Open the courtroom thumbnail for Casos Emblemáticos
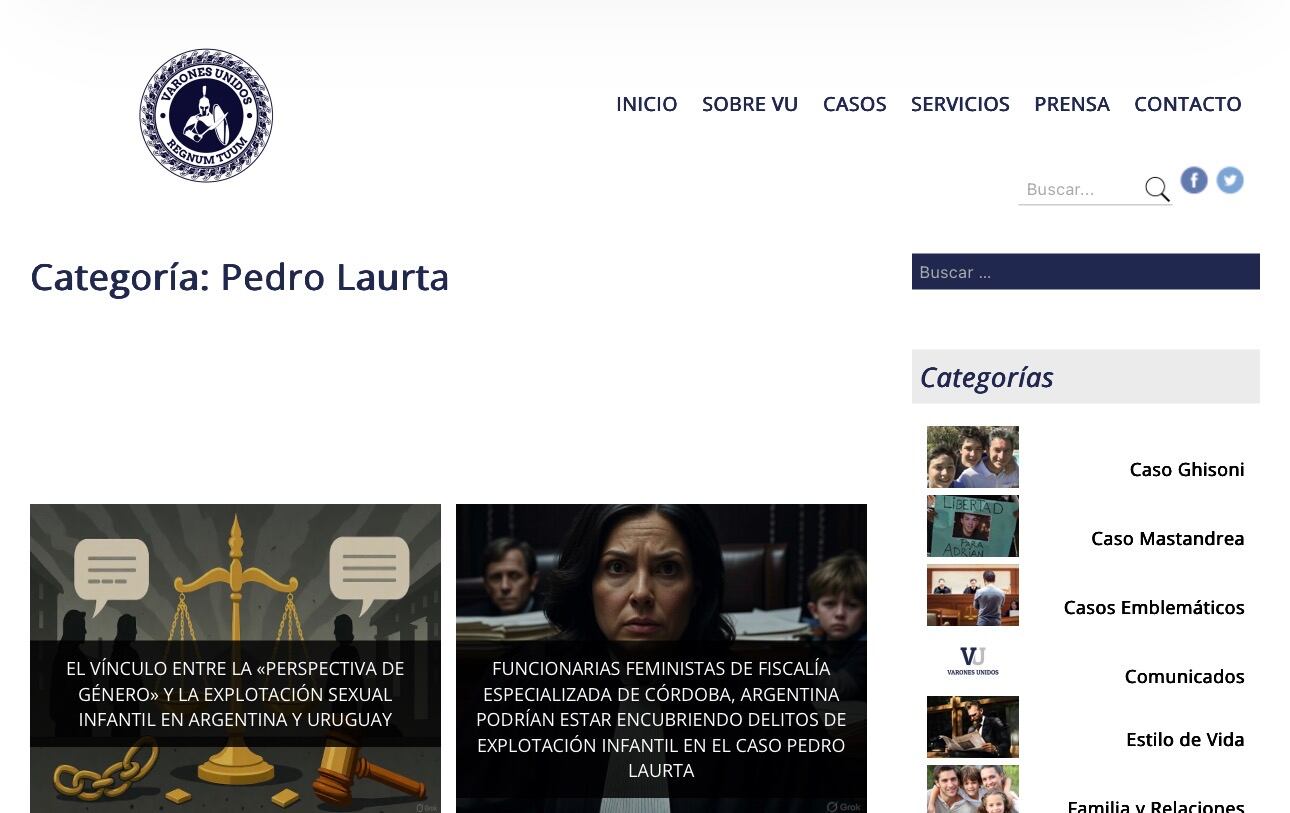Image resolution: width=1290 pixels, height=813 pixels. click(972, 594)
